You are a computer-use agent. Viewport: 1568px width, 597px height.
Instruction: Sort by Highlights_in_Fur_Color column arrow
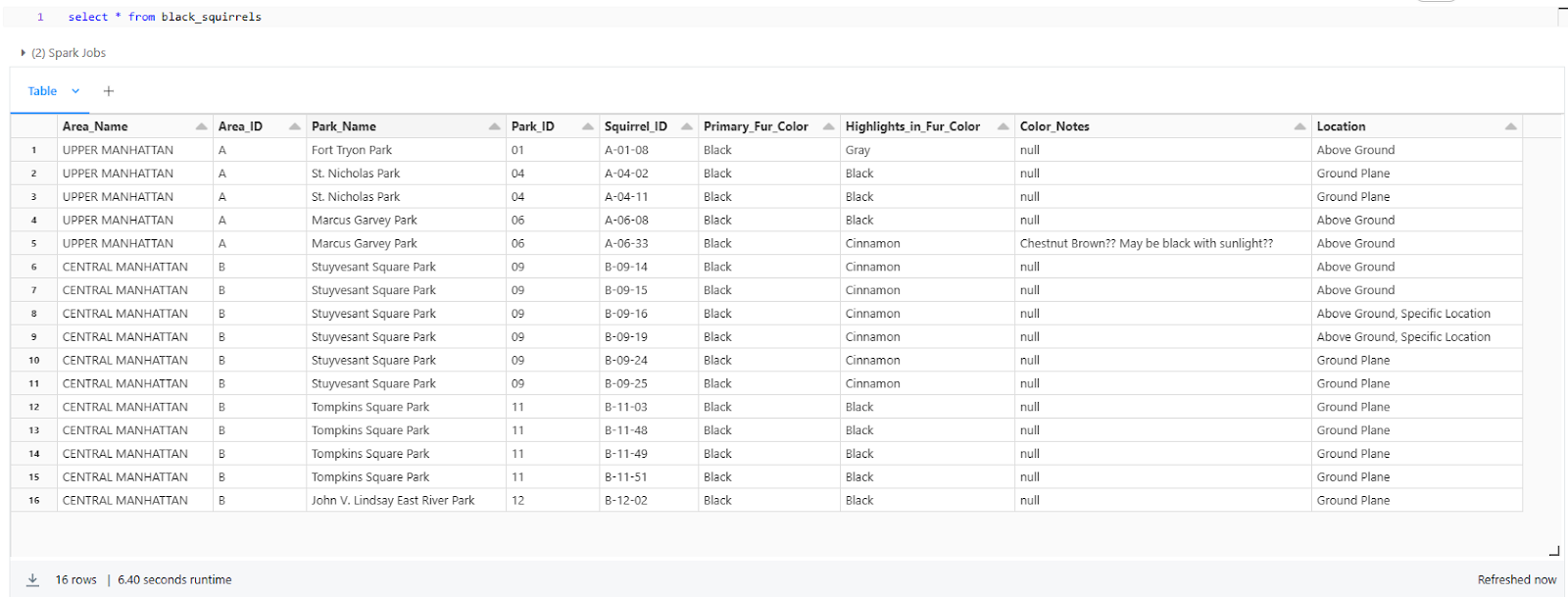pos(1004,126)
